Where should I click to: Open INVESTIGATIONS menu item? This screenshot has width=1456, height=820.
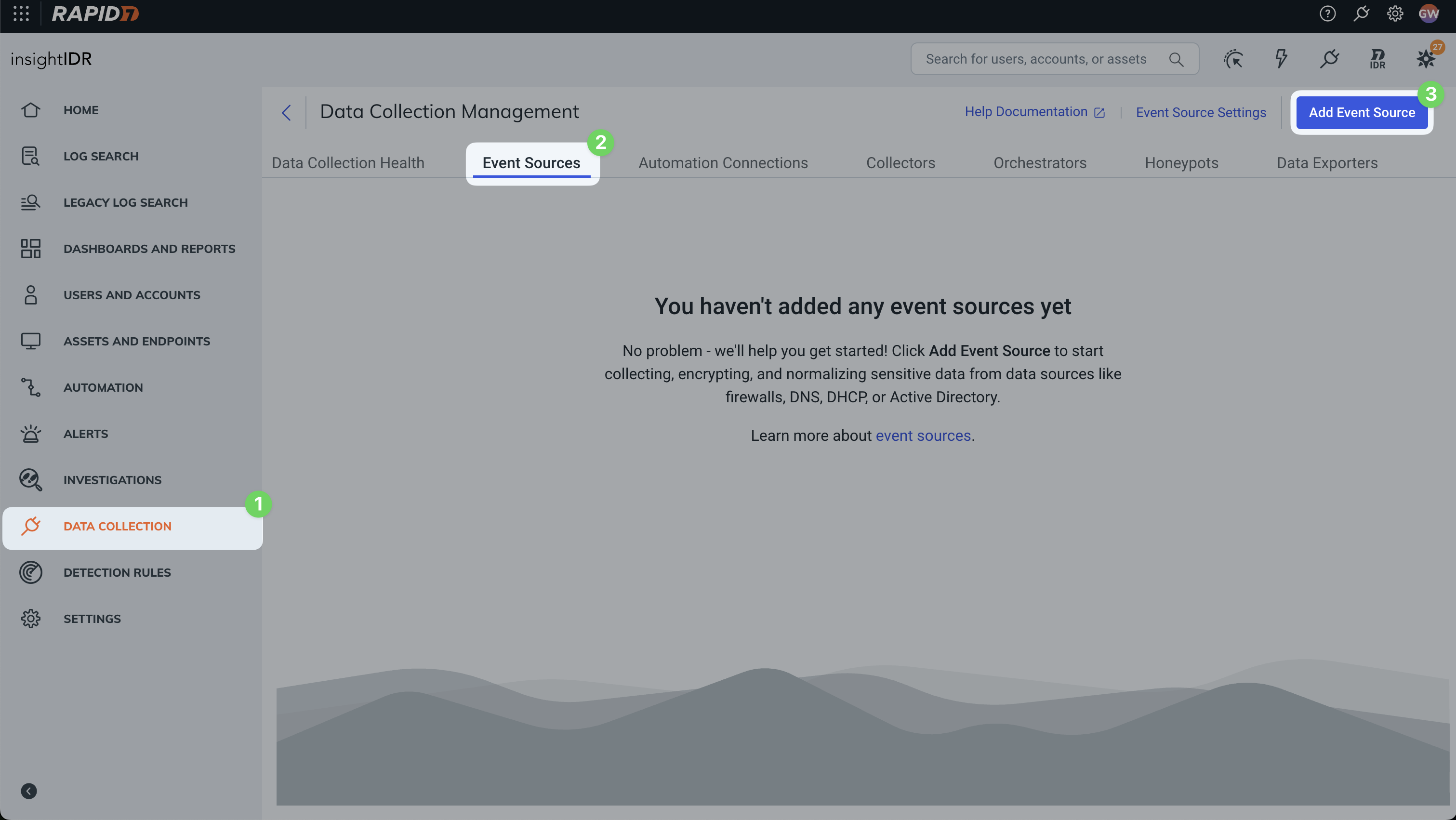pyautogui.click(x=112, y=480)
